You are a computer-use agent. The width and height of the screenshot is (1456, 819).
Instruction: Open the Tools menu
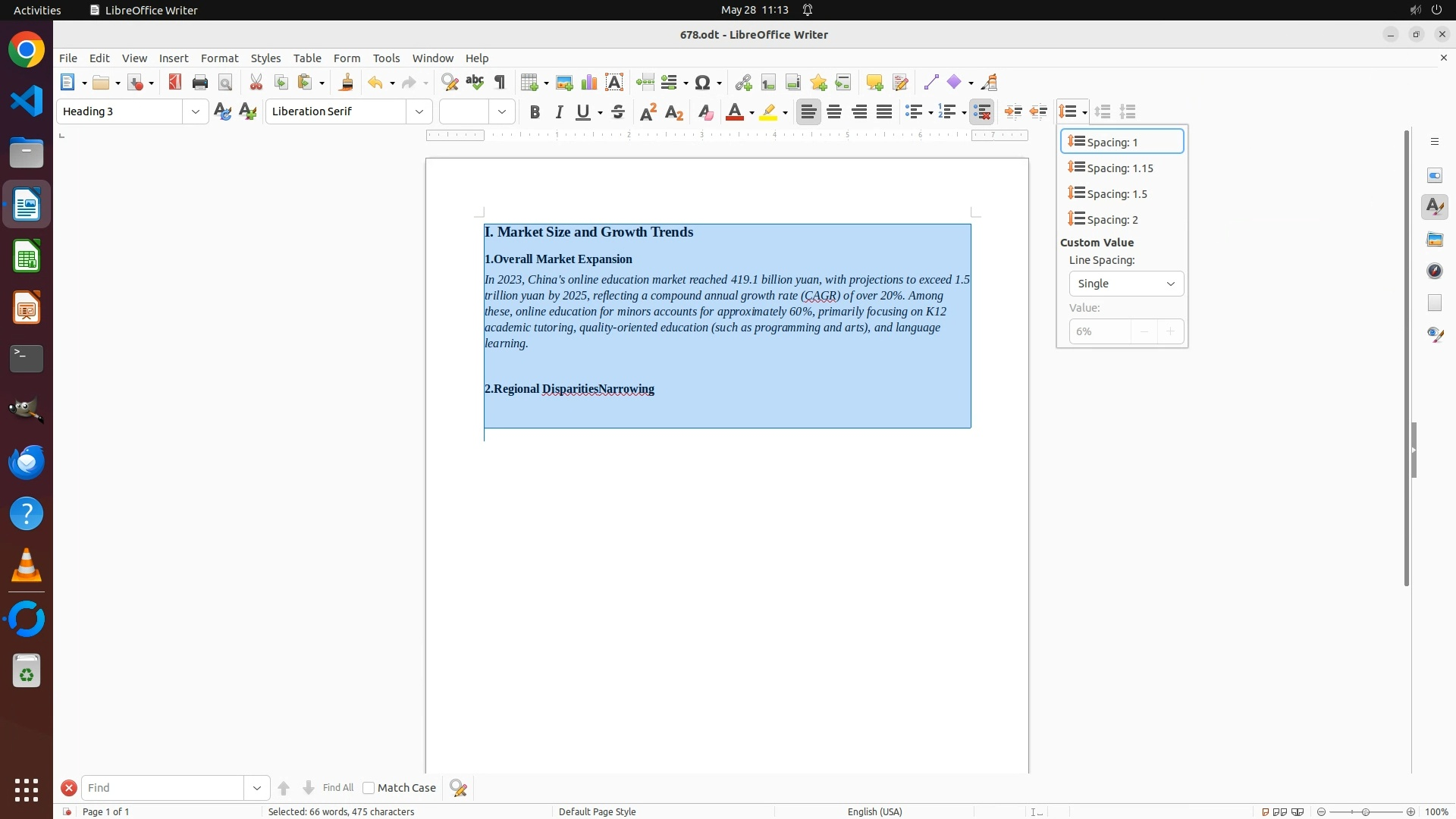(386, 58)
